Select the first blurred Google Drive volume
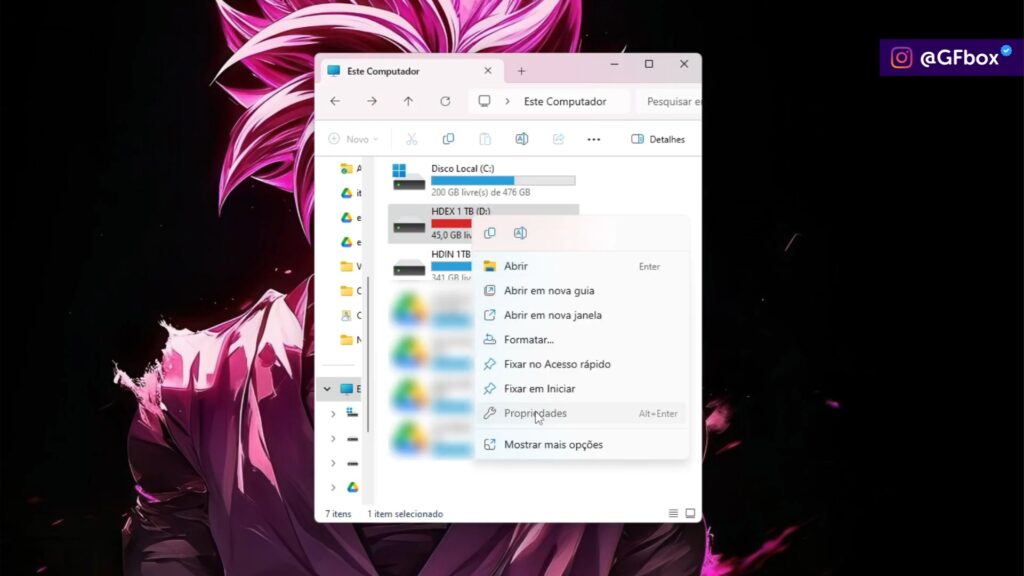 (432, 309)
